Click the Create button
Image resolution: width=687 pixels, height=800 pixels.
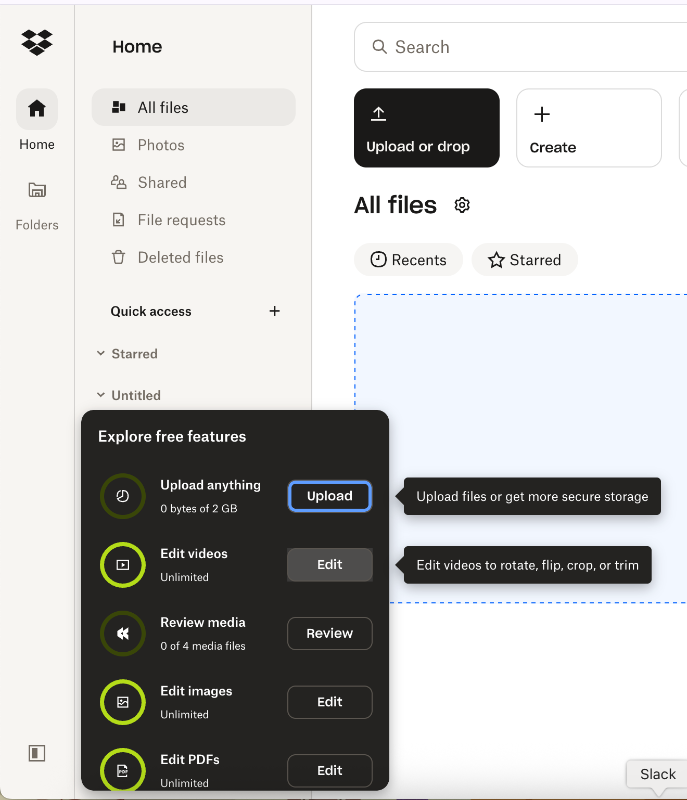pyautogui.click(x=589, y=128)
